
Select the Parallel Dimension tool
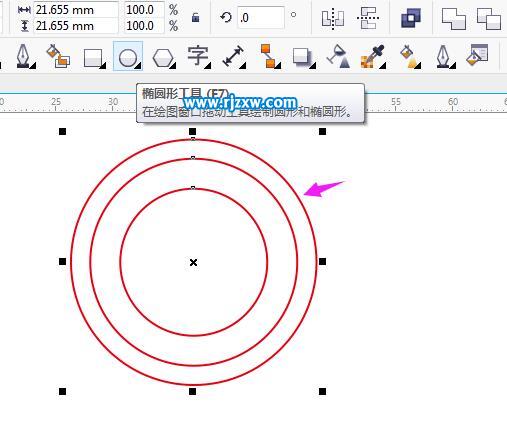pyautogui.click(x=233, y=56)
